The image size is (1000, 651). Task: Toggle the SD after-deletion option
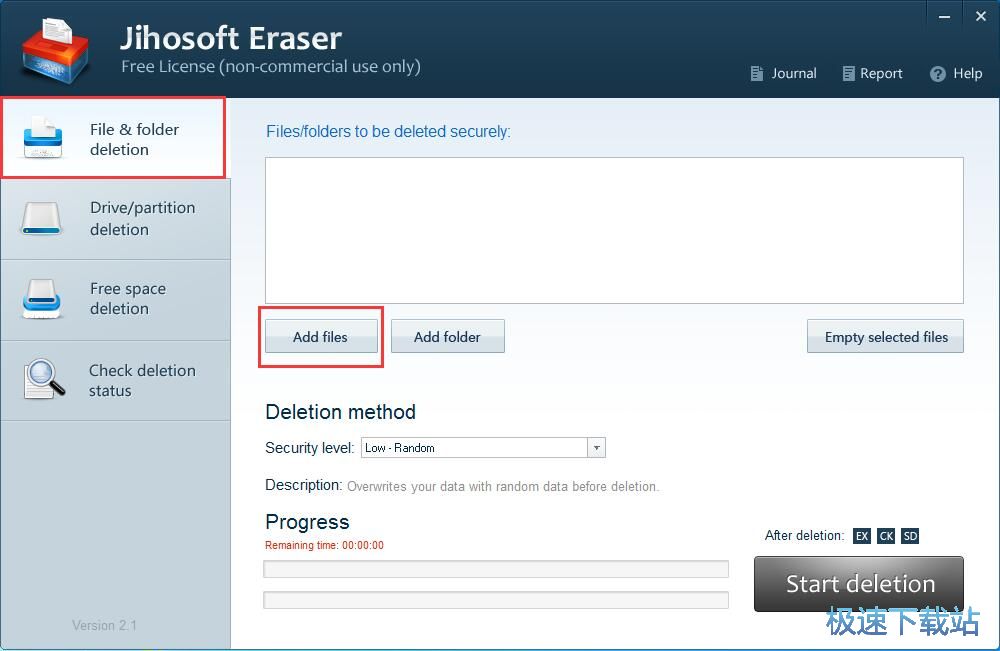(910, 536)
